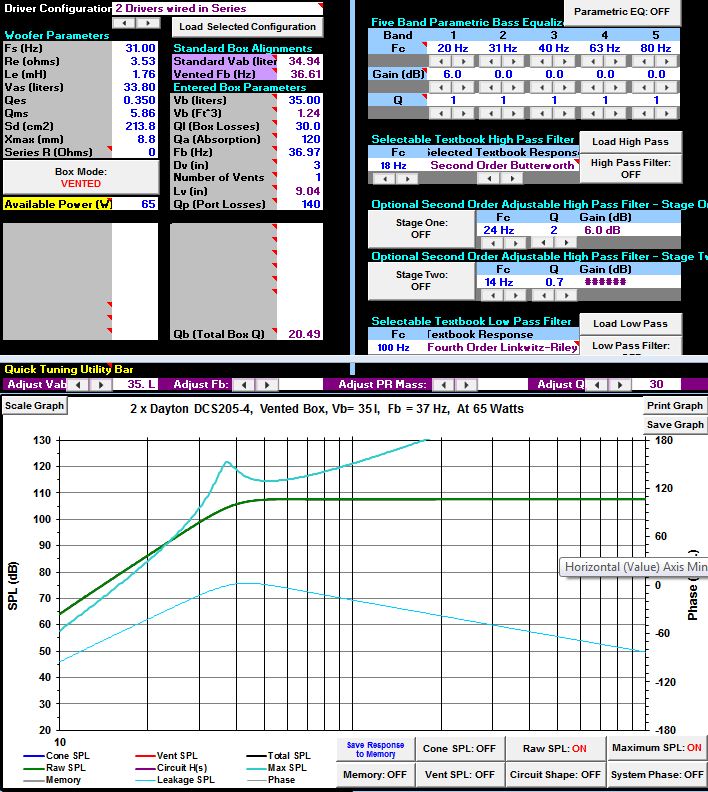The height and width of the screenshot is (792, 708).
Task: Increase Band 5 Gain with right arrow
Action: (667, 87)
